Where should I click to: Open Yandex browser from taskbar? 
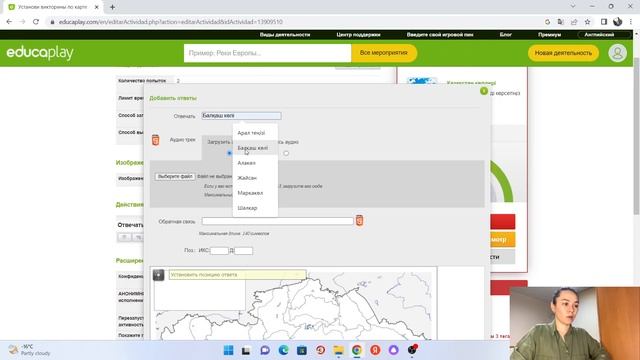pos(375,350)
